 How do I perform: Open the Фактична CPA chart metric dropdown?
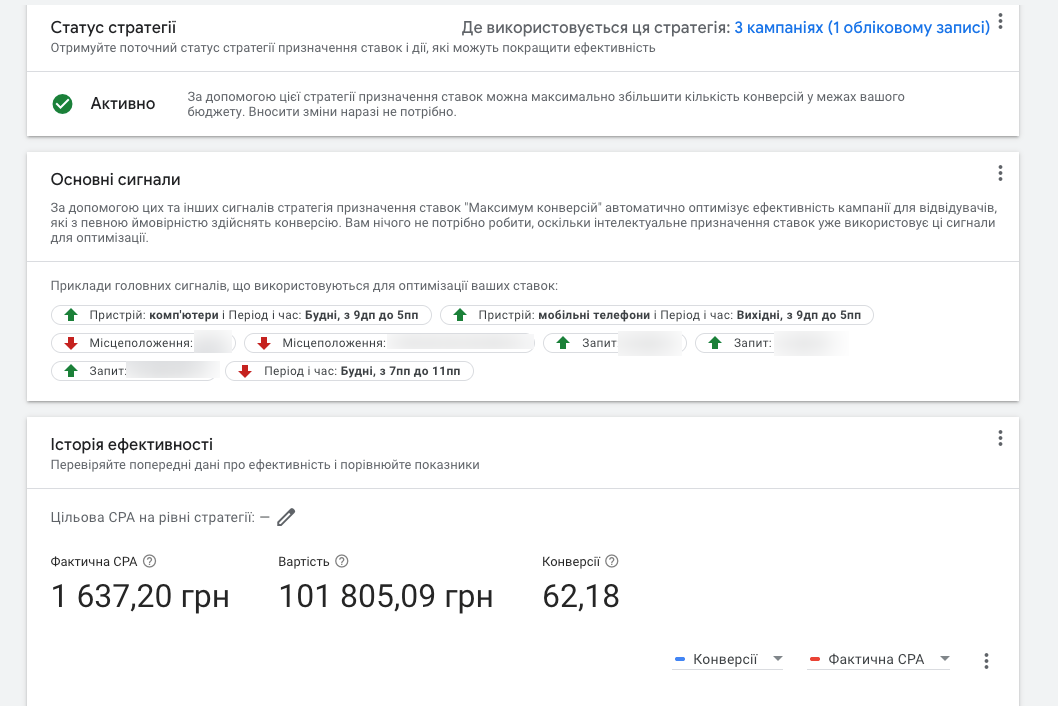point(879,659)
